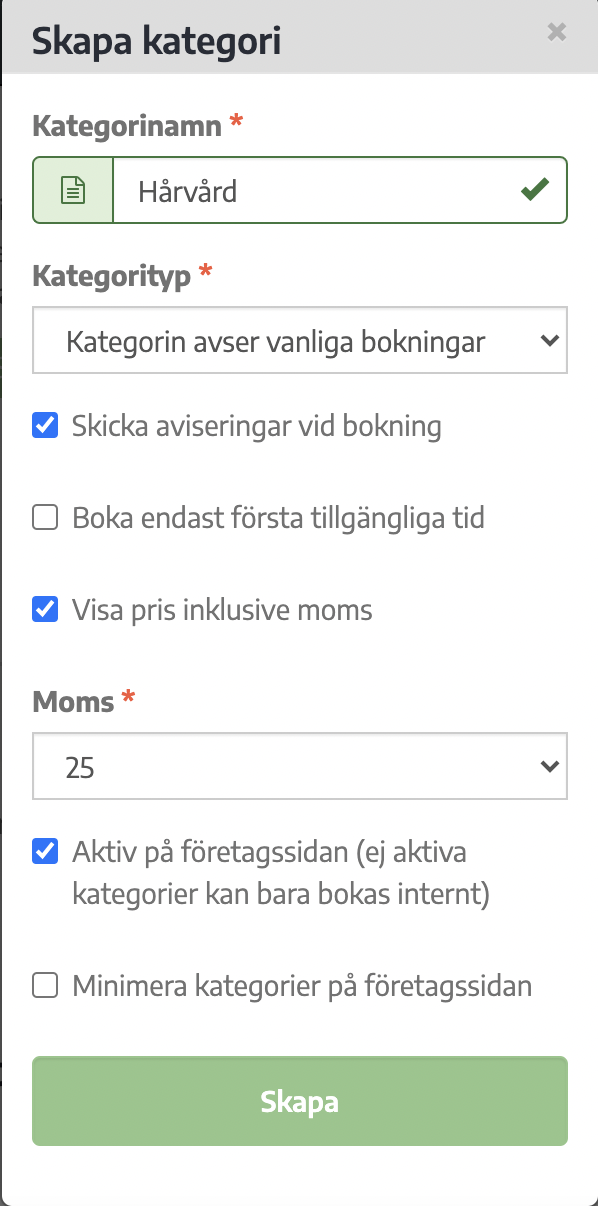Toggle Visa pris inklusive moms checkbox
Screen dimensions: 598x1206
pos(45,608)
